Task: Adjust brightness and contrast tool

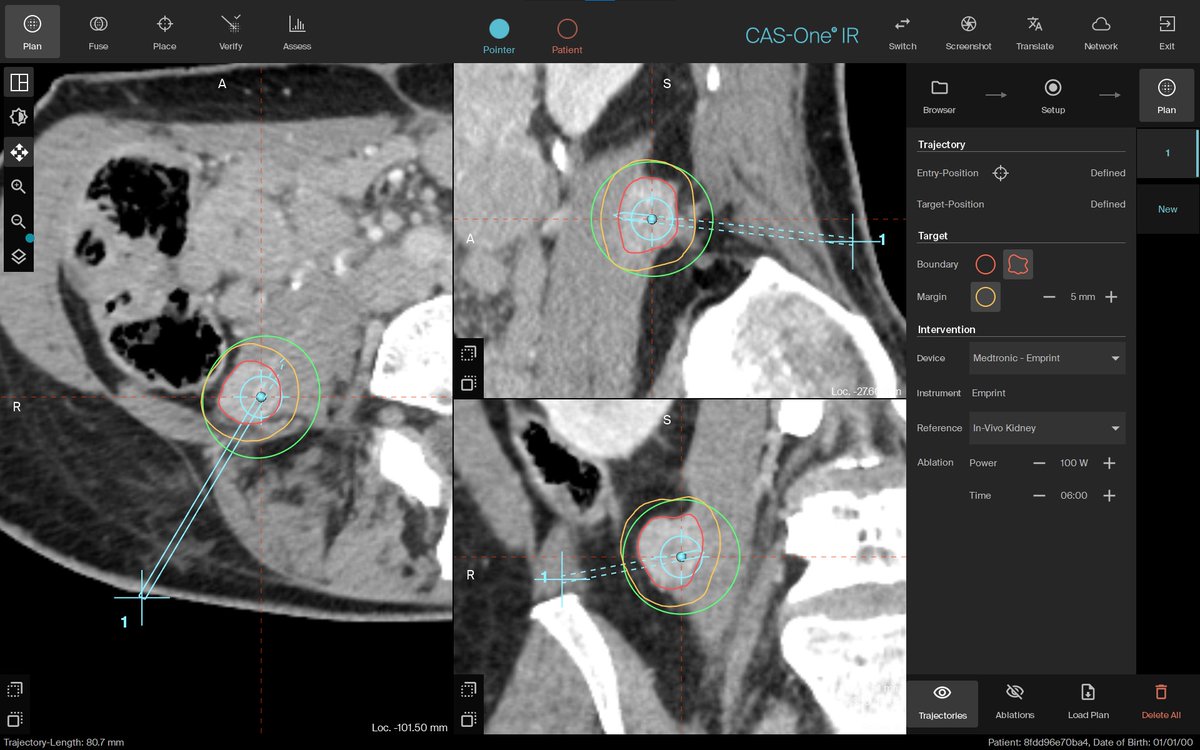Action: coord(18,117)
